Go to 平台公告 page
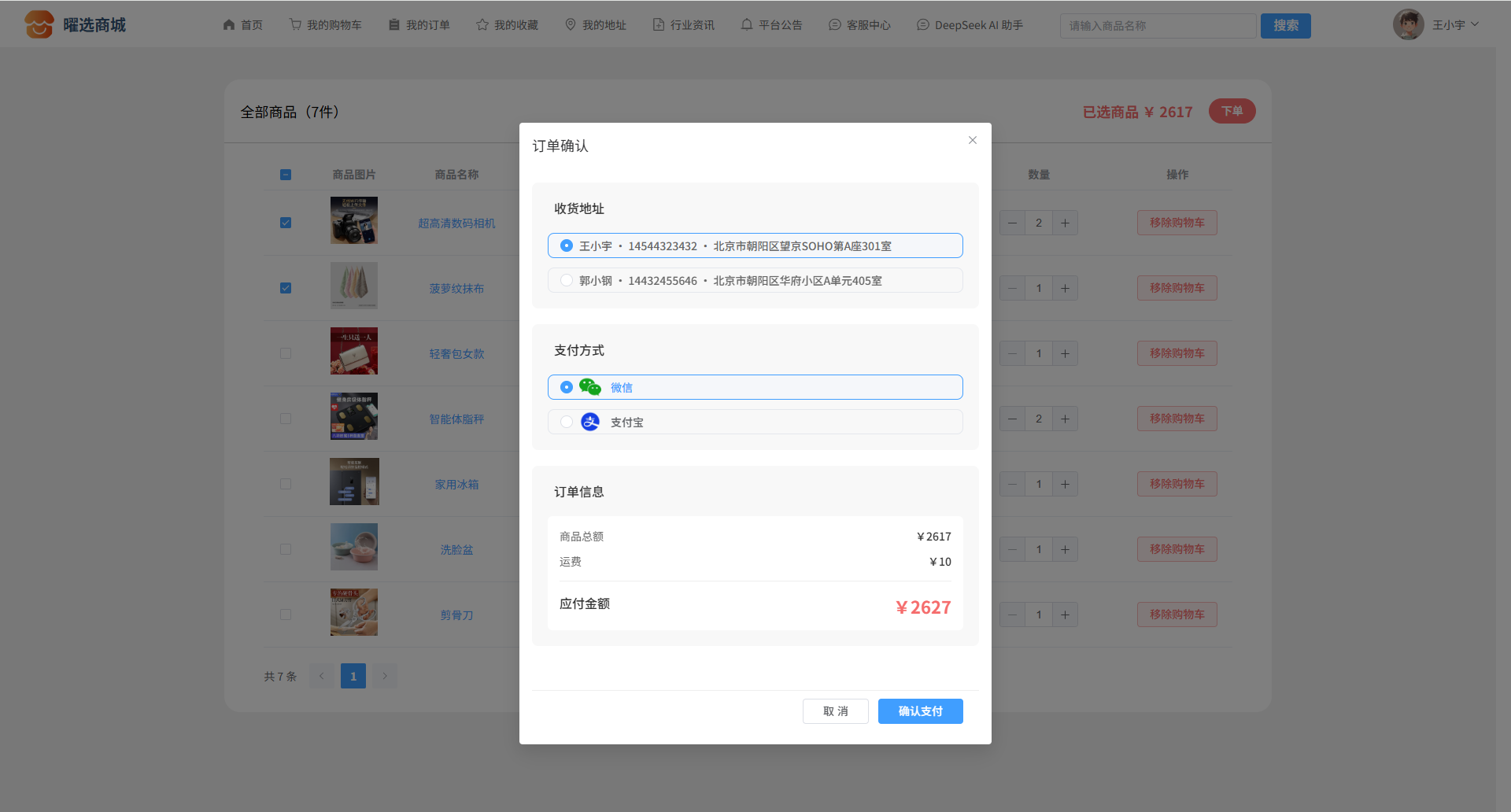The width and height of the screenshot is (1511, 812). [771, 25]
